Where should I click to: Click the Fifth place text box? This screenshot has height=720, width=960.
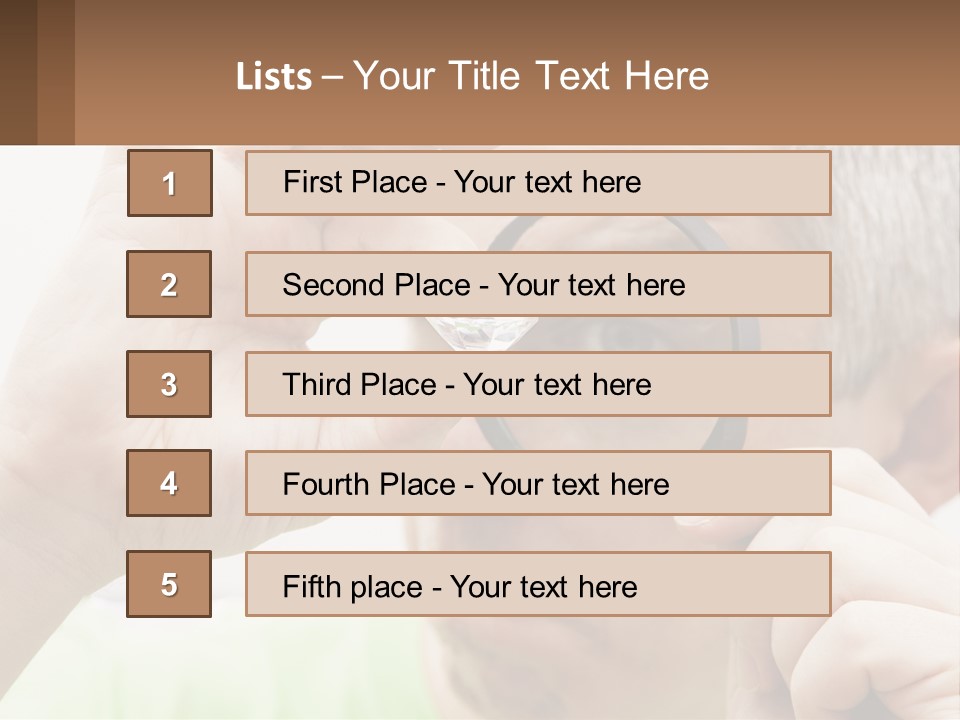(538, 584)
